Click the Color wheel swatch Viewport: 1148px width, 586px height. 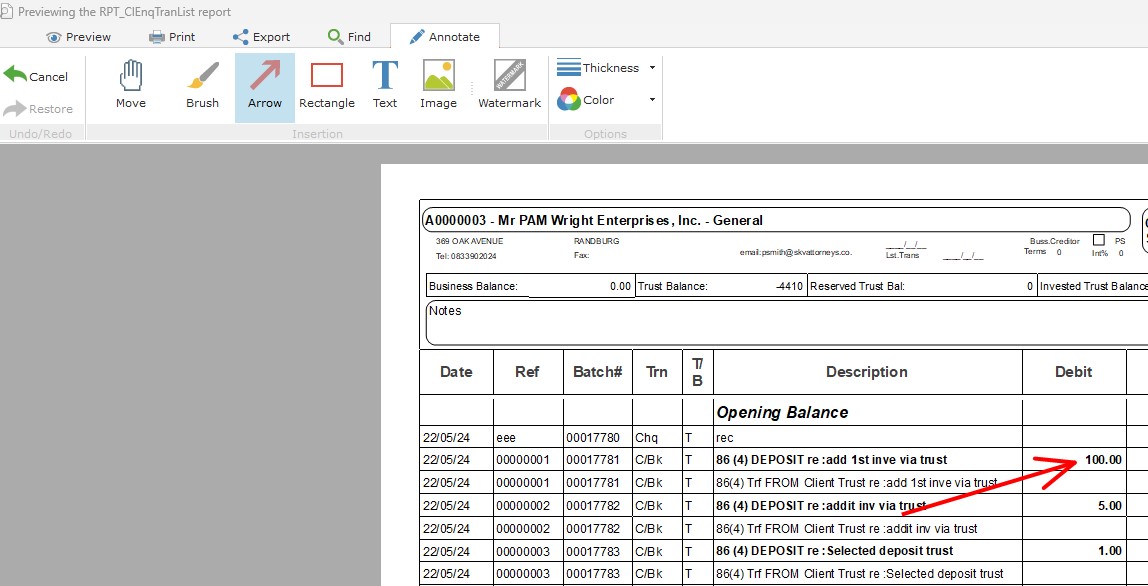[569, 100]
